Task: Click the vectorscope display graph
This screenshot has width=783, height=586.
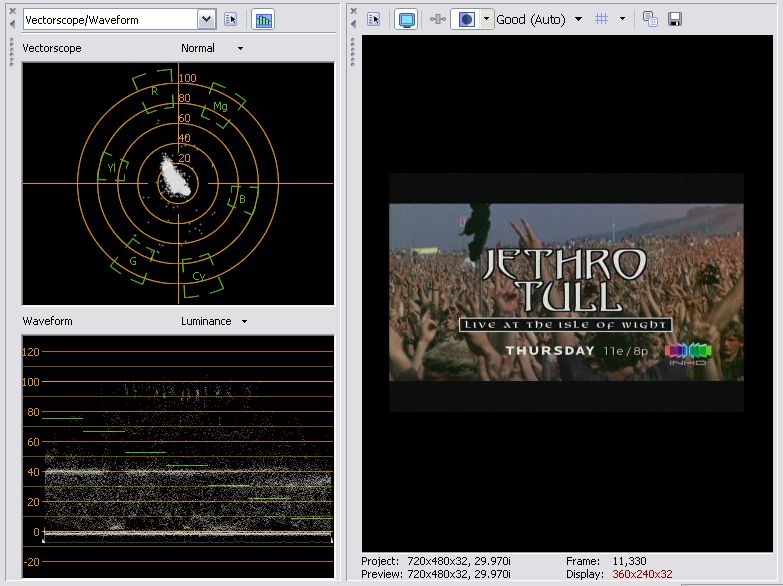Action: tap(178, 183)
